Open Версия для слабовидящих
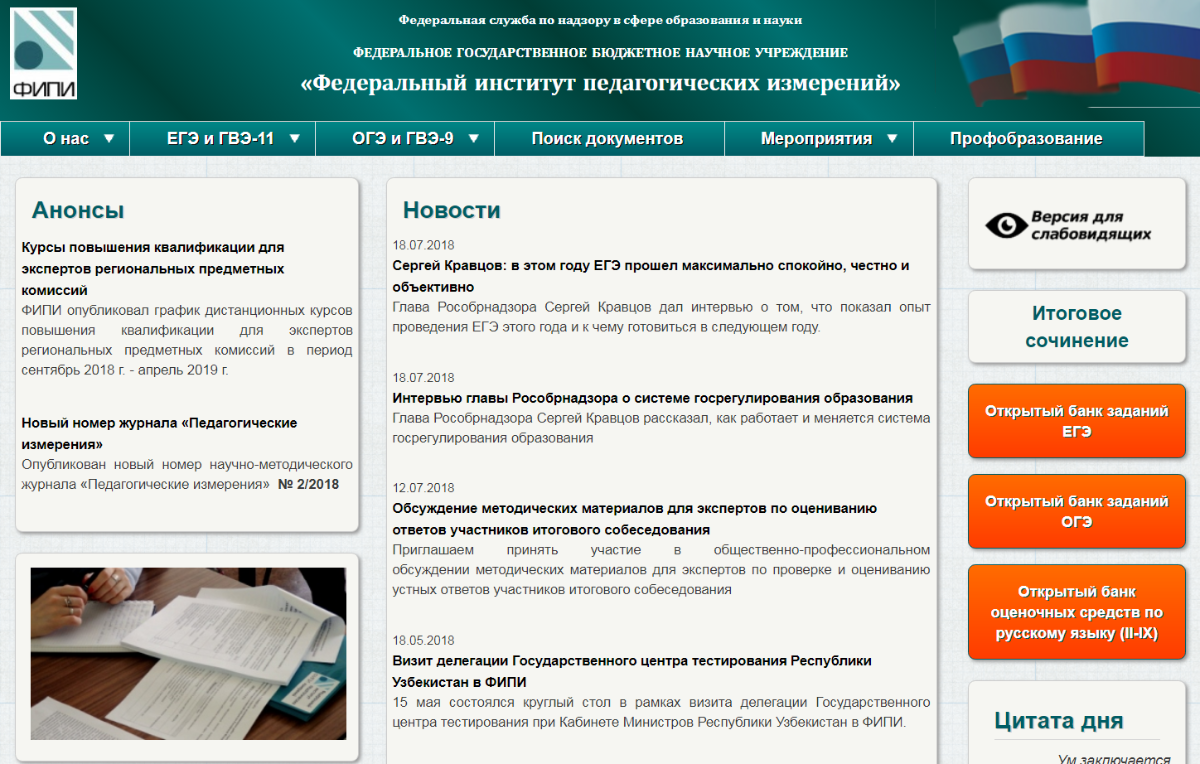Viewport: 1200px width, 764px height. point(1077,226)
